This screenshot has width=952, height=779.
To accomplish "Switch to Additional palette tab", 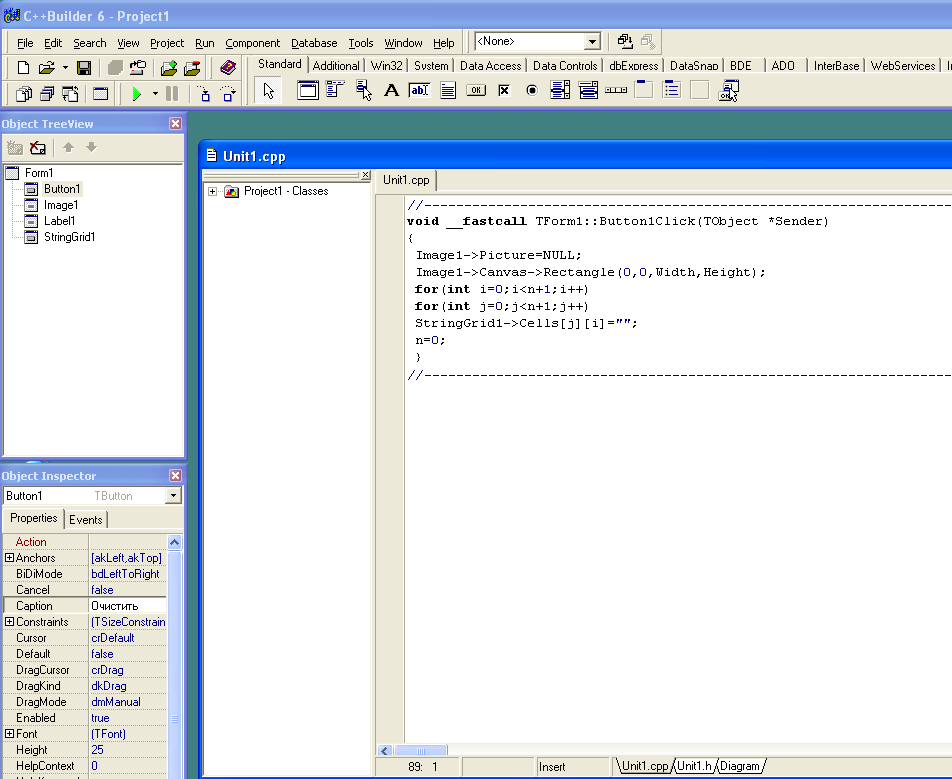I will coord(336,66).
